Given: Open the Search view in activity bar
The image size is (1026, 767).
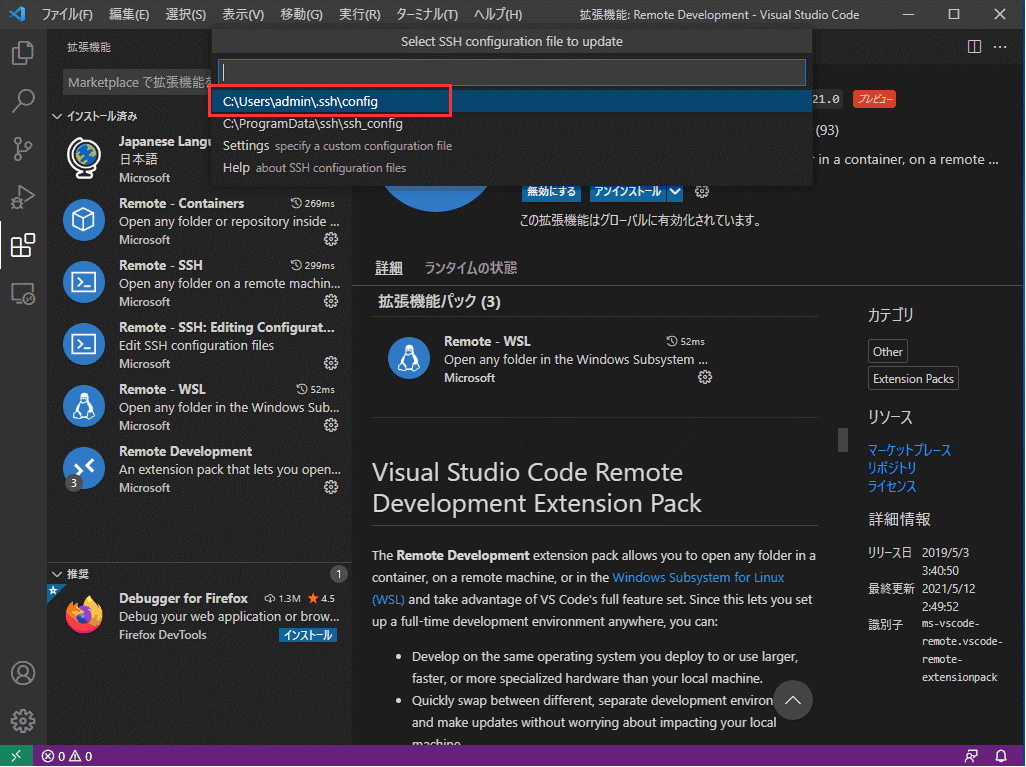Looking at the screenshot, I should coord(23,101).
